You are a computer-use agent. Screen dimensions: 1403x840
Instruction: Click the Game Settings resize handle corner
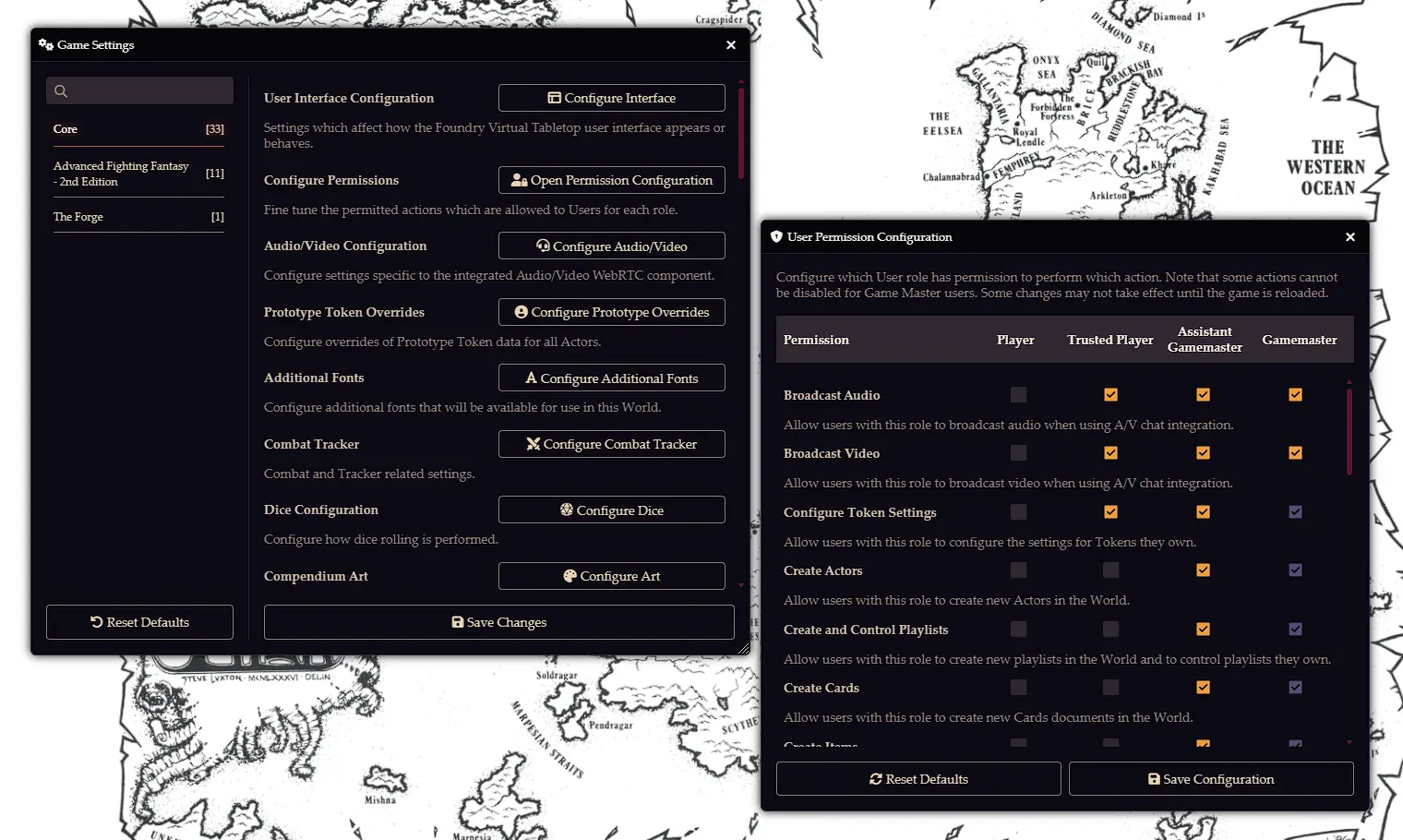coord(743,649)
